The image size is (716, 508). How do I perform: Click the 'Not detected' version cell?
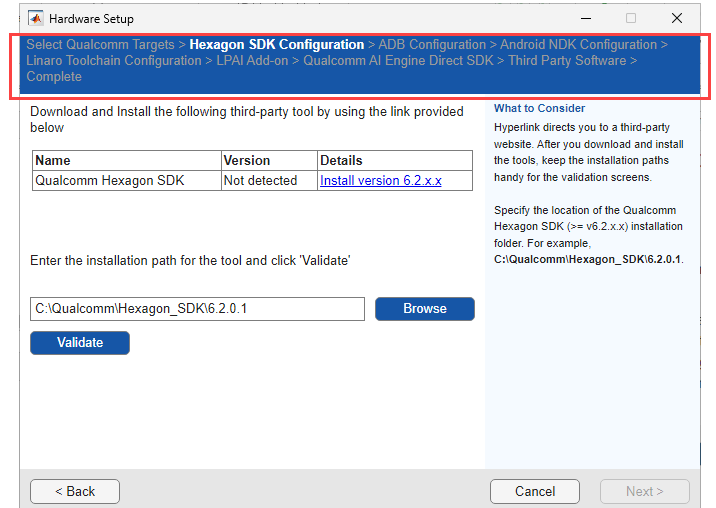[260, 181]
